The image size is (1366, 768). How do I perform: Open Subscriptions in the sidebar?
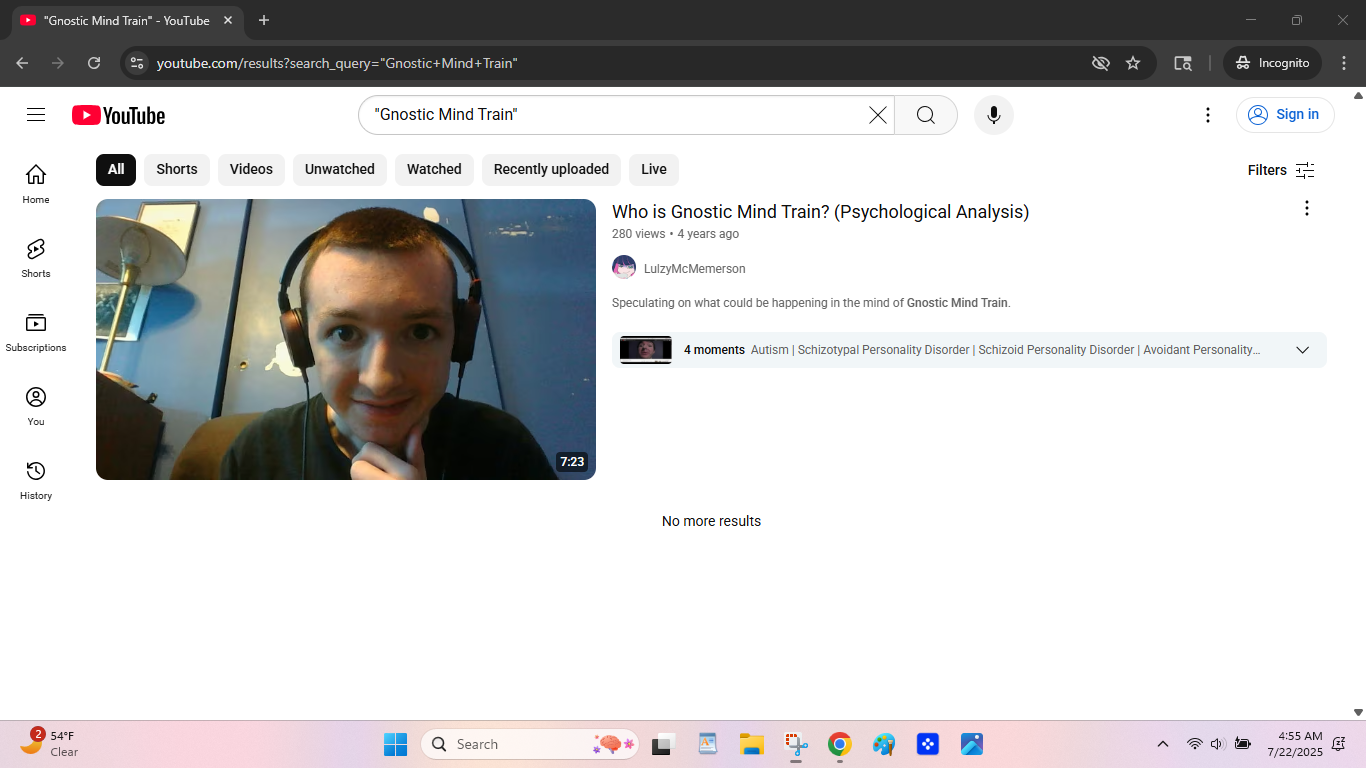36,332
